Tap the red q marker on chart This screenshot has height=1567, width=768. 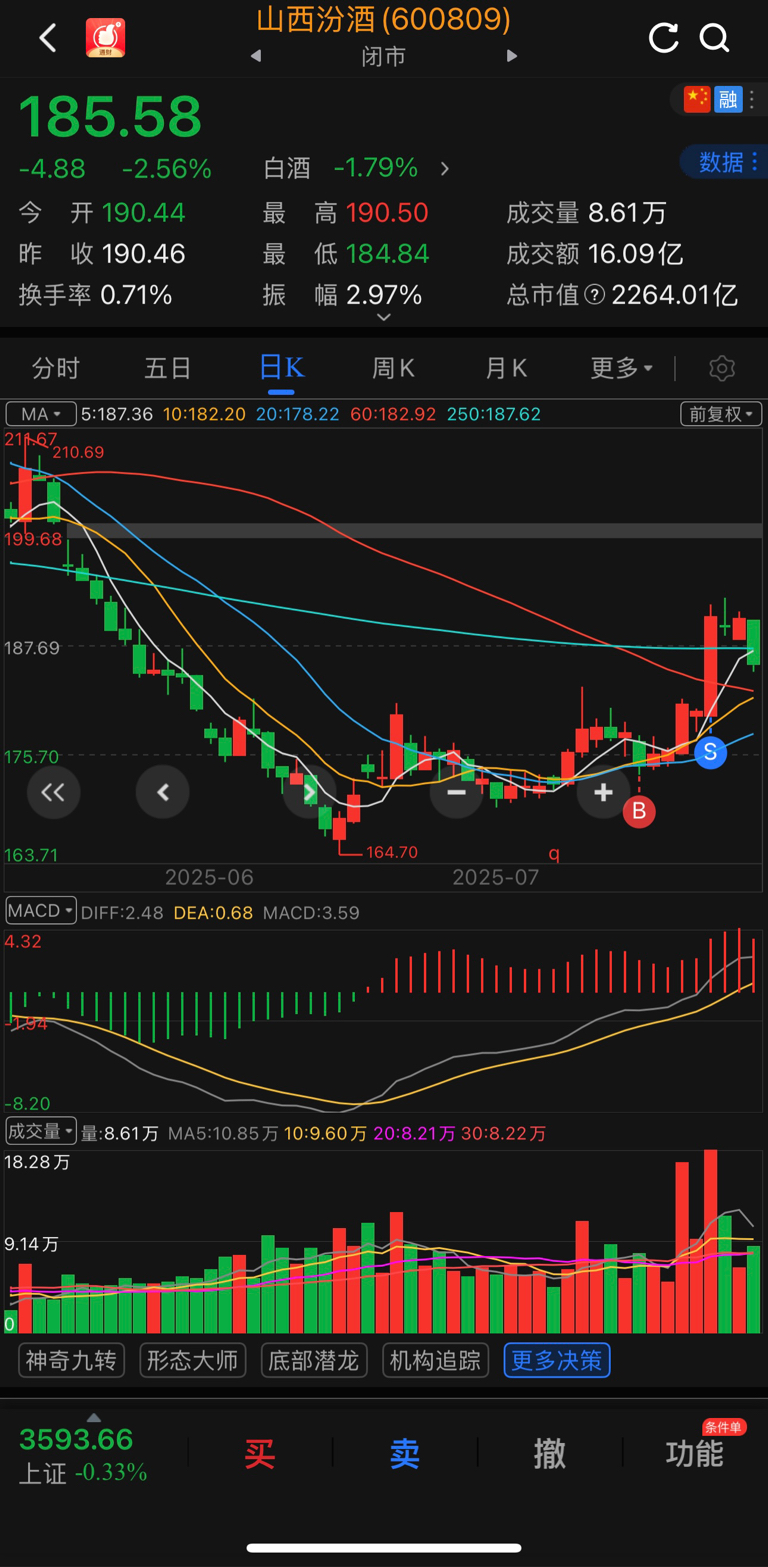coord(554,853)
